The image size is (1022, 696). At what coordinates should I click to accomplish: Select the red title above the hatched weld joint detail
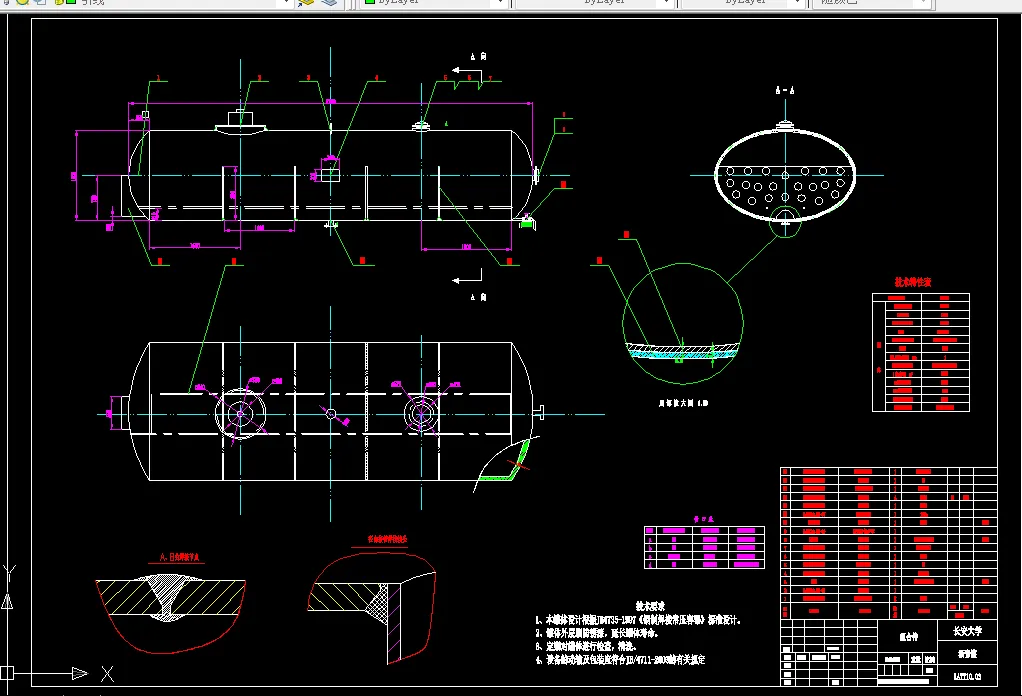point(179,557)
